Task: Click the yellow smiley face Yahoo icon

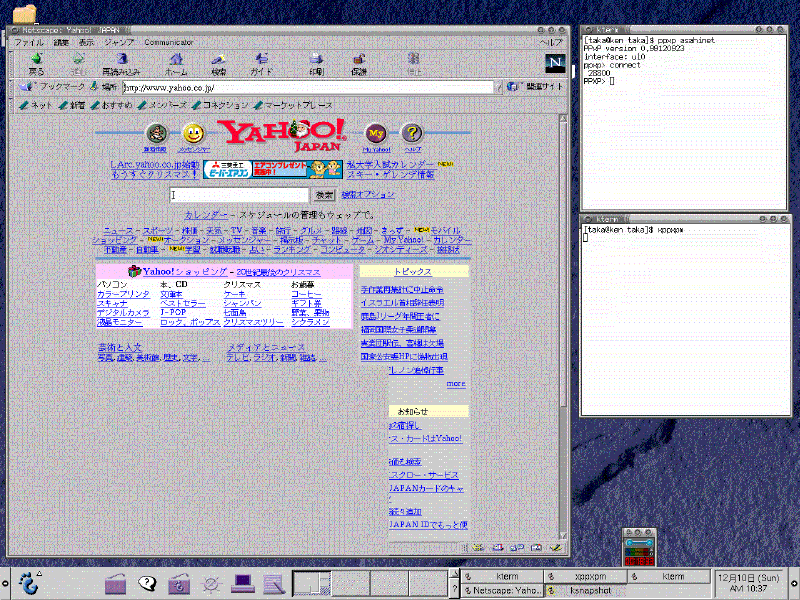Action: (x=194, y=134)
